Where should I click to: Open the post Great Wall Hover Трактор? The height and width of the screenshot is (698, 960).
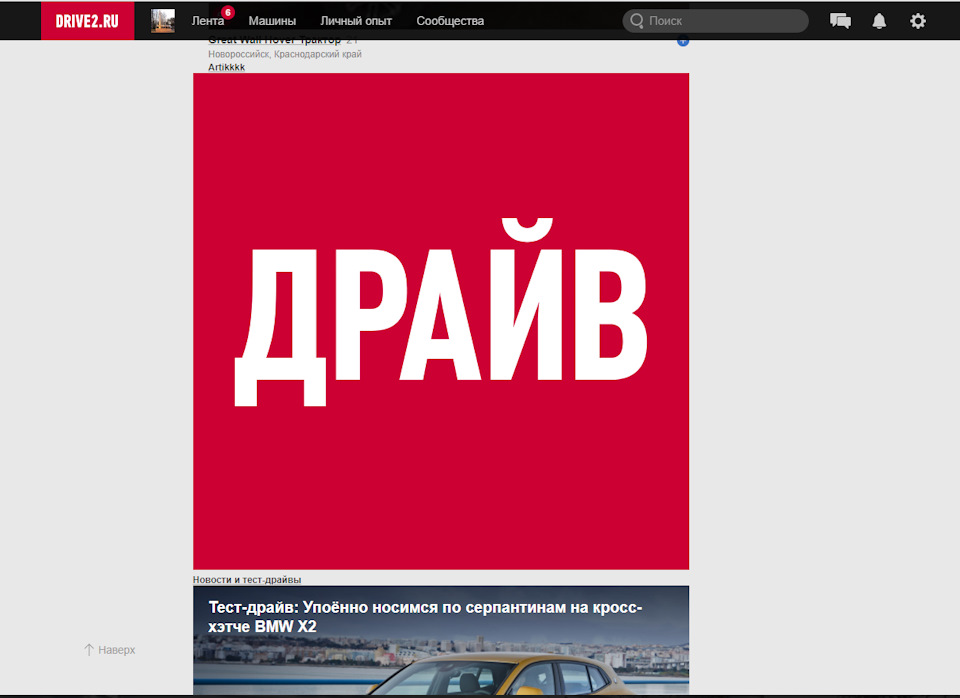point(274,39)
